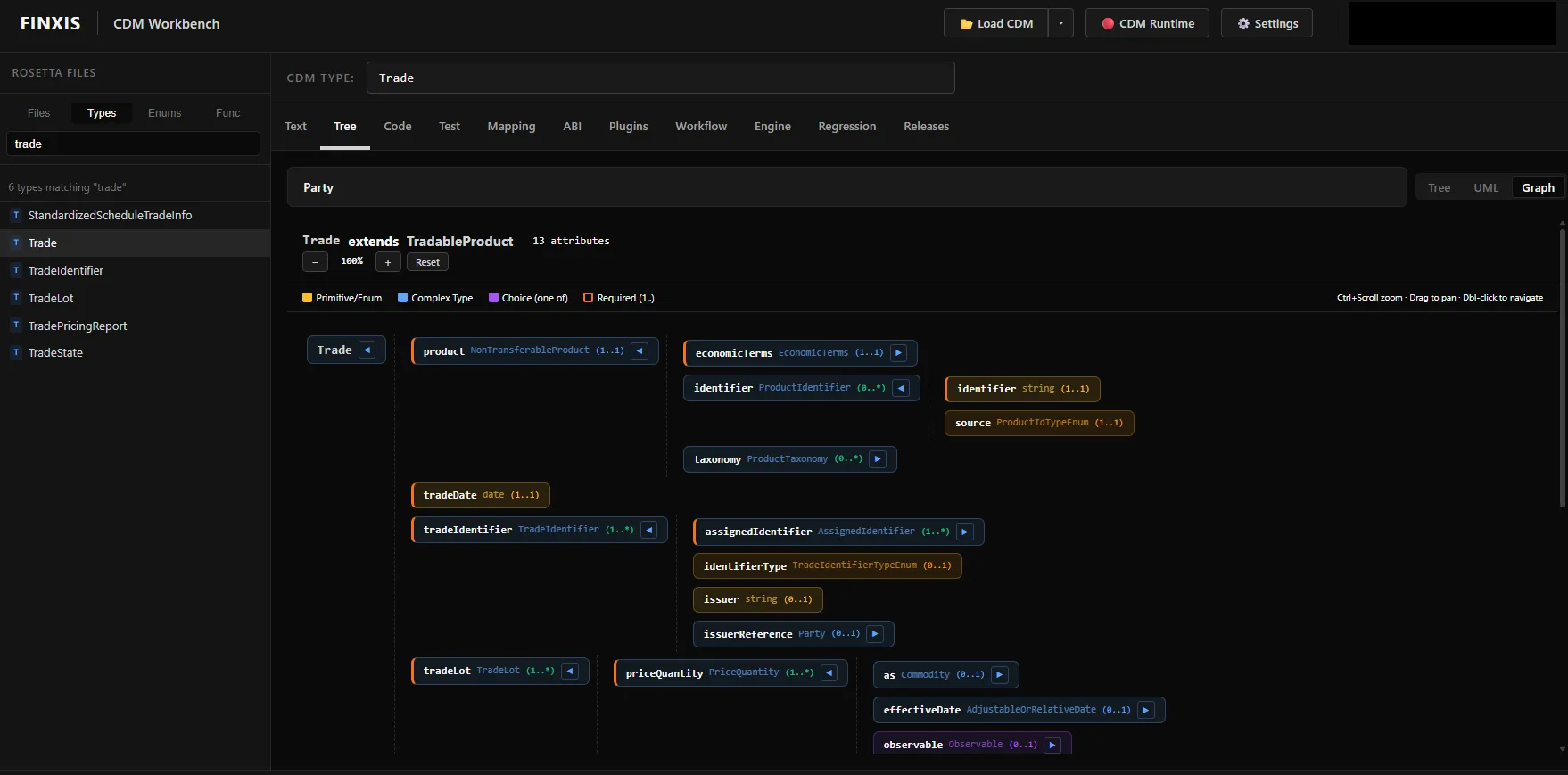Click the FINXIS logo
The height and width of the screenshot is (775, 1568).
click(x=50, y=23)
